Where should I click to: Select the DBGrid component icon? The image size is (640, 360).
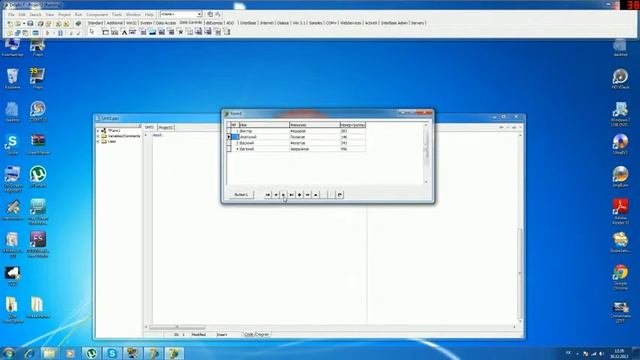(x=106, y=32)
